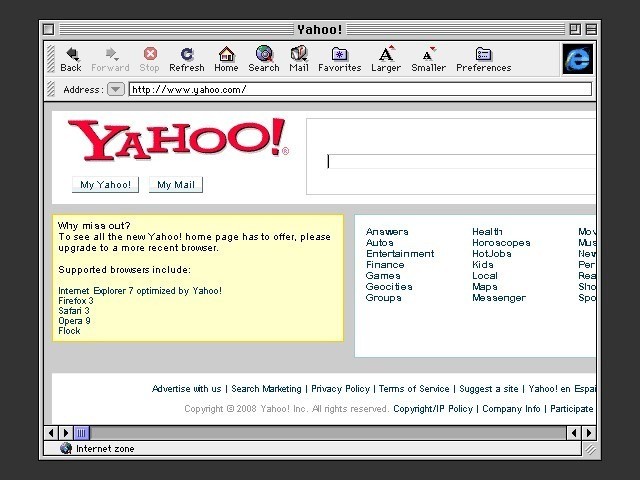Click the window resize grip corner
The width and height of the screenshot is (640, 480).
590,449
